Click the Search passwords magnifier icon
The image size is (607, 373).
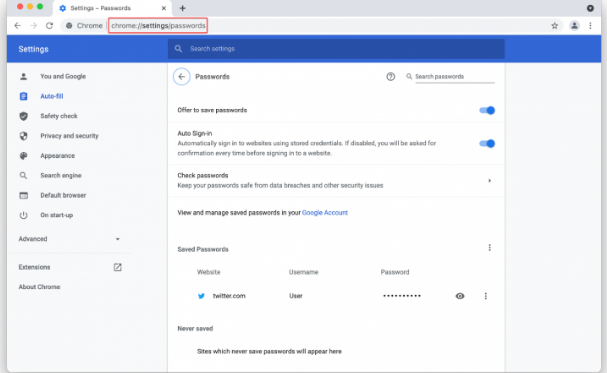409,76
